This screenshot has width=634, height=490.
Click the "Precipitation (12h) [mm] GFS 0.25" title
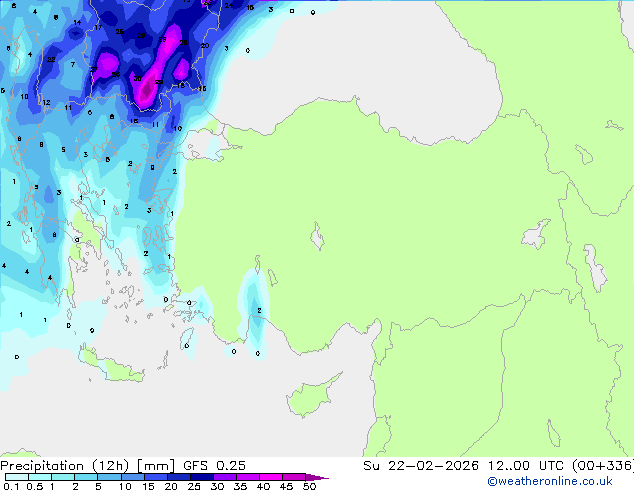123,466
